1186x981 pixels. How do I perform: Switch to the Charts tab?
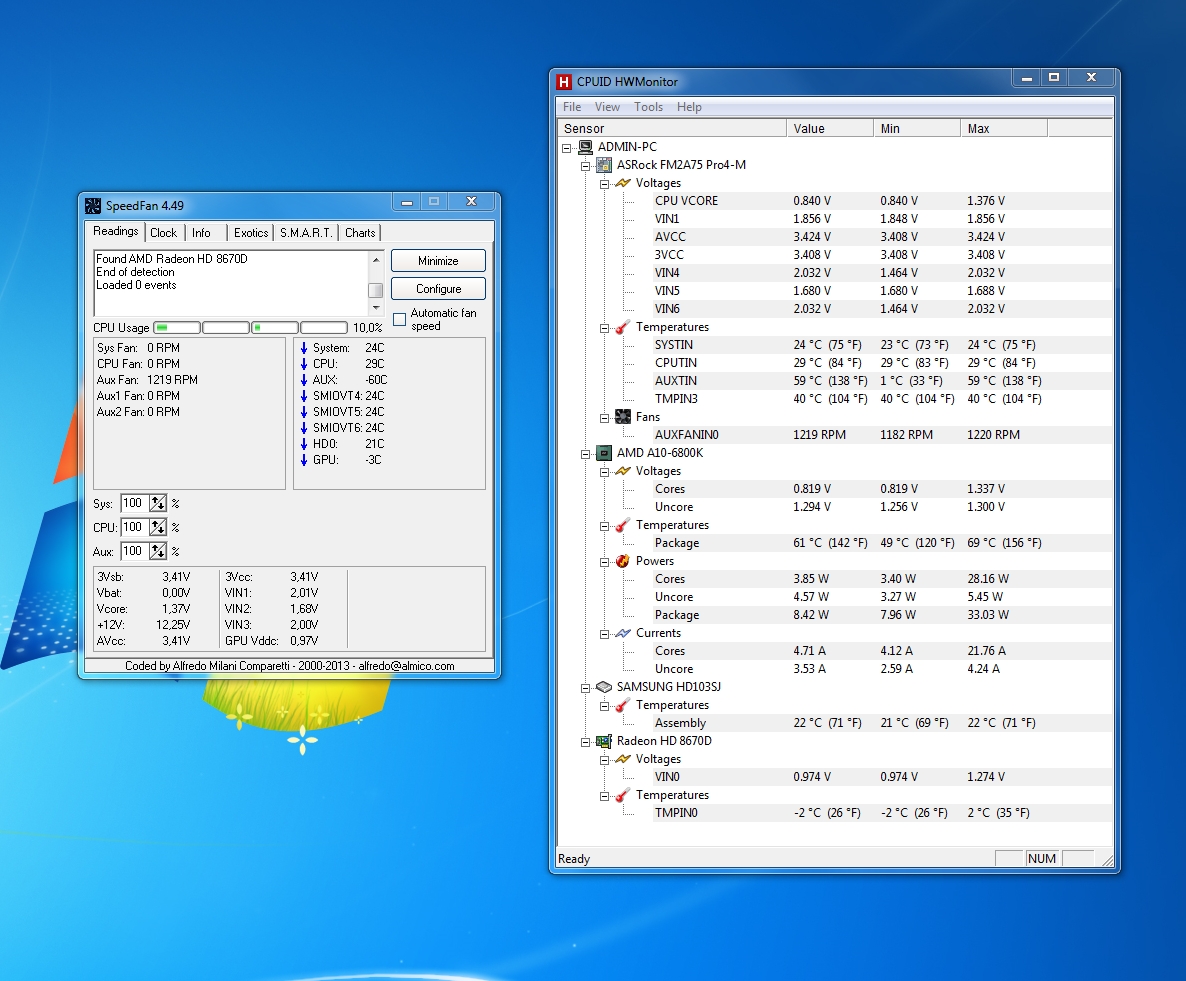click(360, 233)
